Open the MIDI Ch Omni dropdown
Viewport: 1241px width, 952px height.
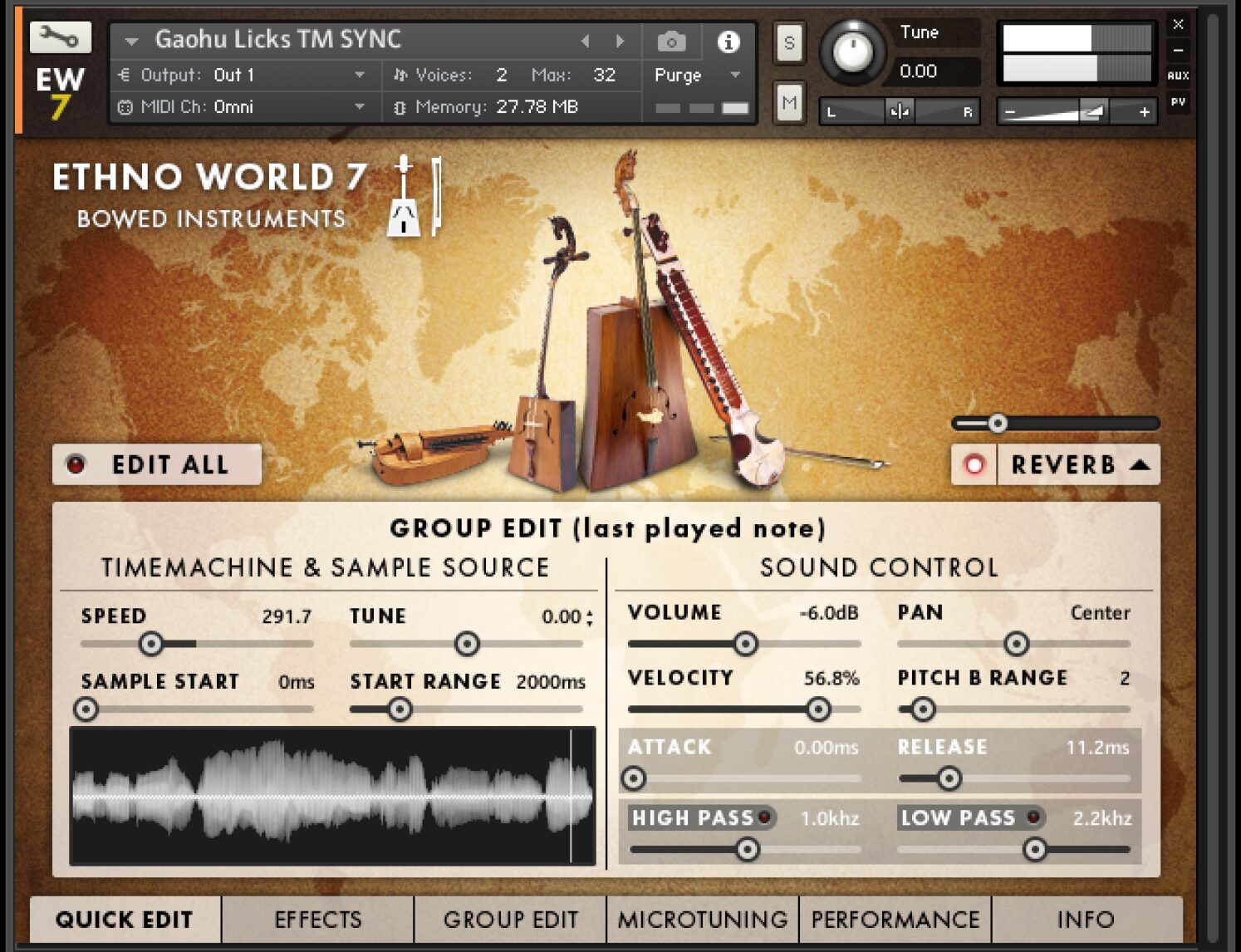360,107
